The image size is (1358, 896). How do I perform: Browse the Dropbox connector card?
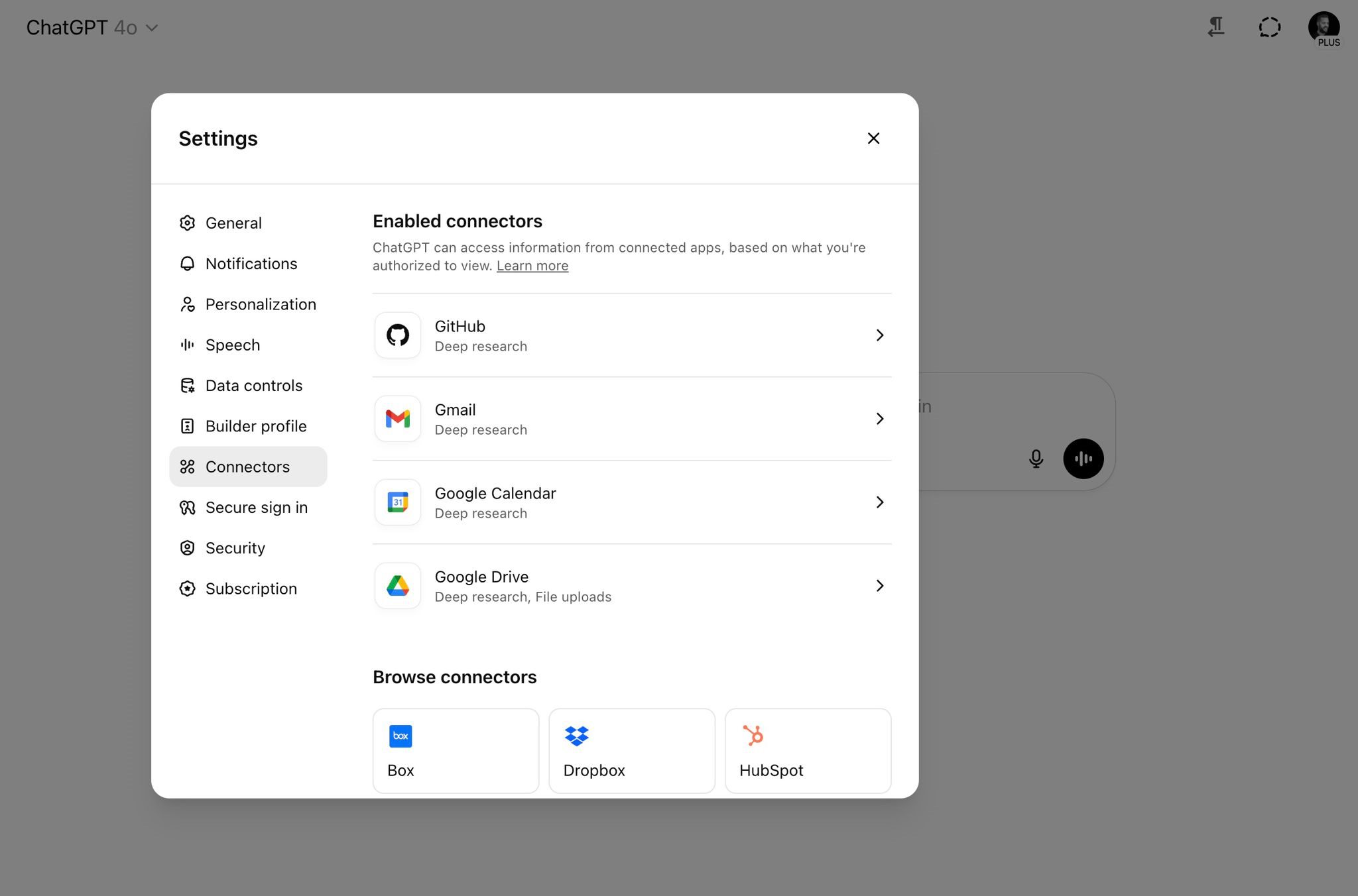[x=632, y=751]
